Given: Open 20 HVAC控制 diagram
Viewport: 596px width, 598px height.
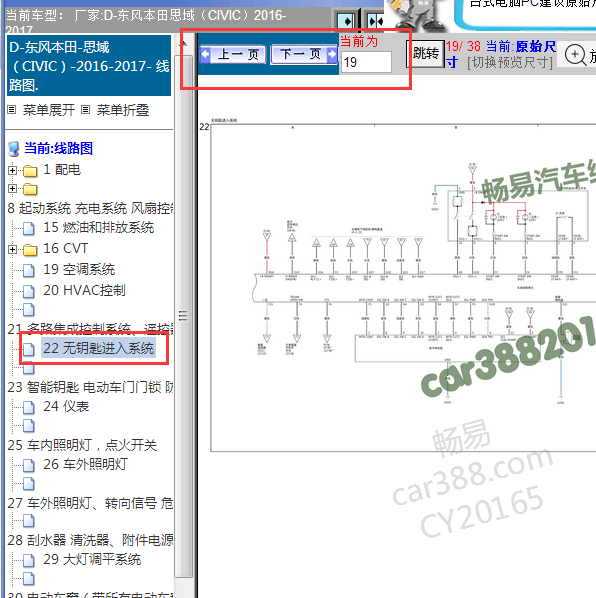Looking at the screenshot, I should (x=84, y=291).
